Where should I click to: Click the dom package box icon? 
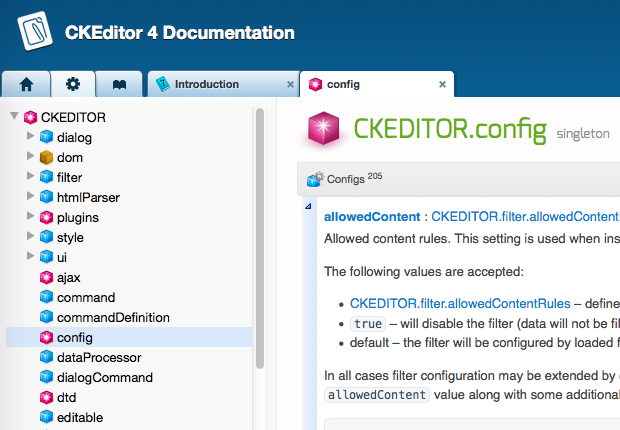[46, 157]
